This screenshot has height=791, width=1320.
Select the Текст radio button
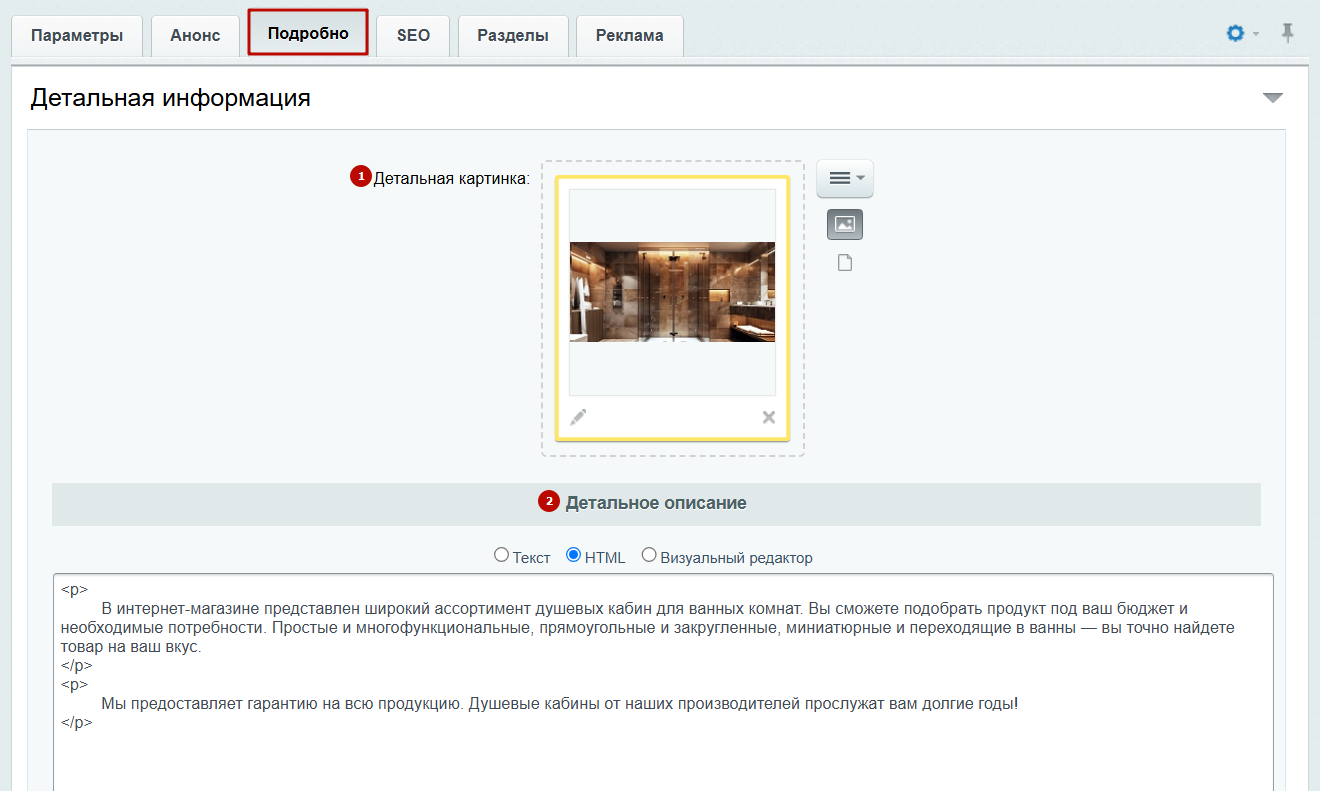501,555
